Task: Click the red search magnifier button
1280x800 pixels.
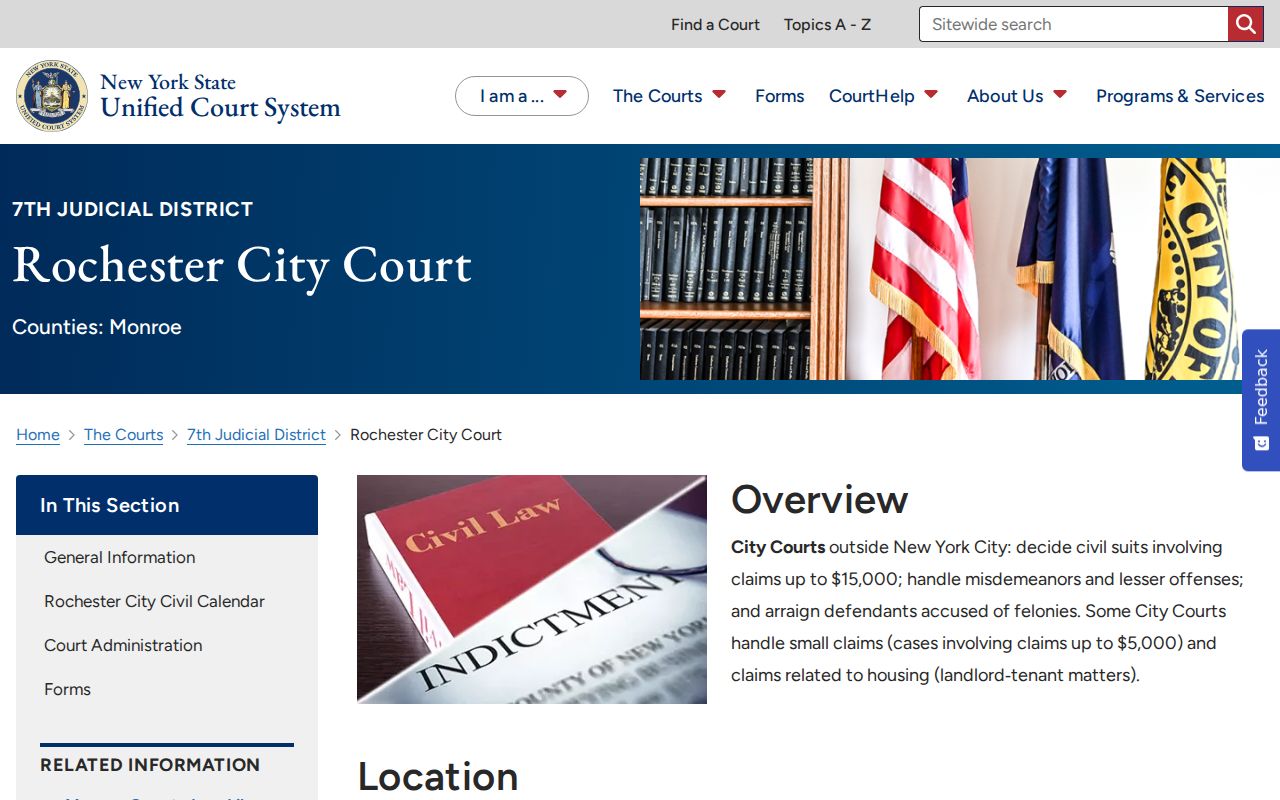Action: point(1245,24)
